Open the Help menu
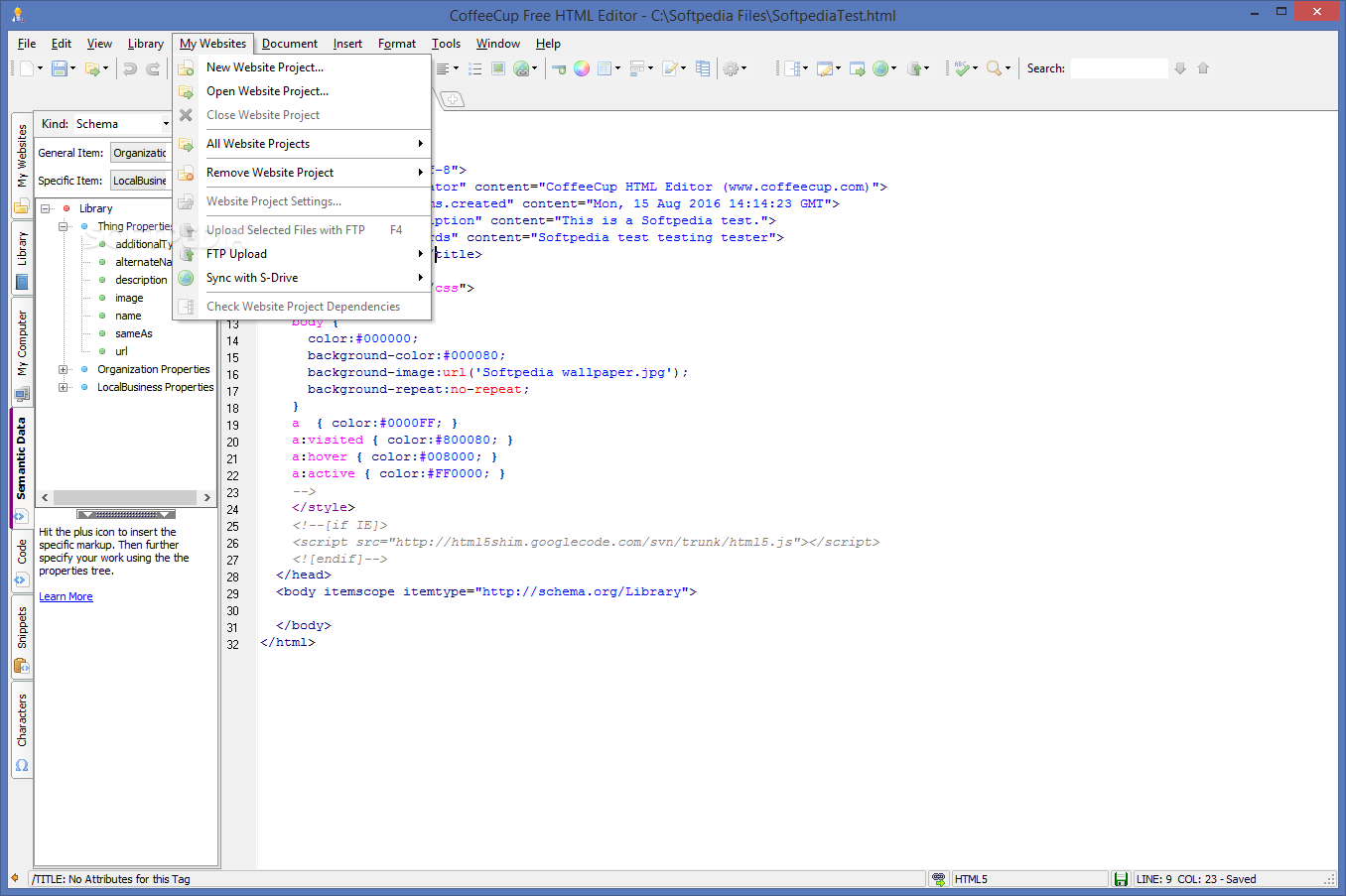 548,44
